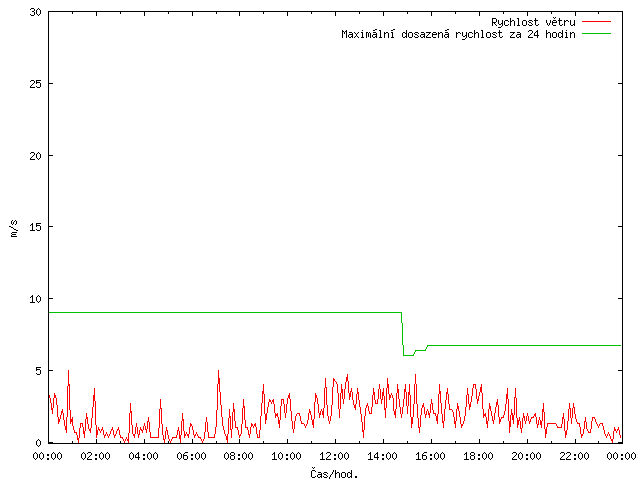Click the y-axis label 'm/s'
The image size is (640, 480).
(14, 228)
